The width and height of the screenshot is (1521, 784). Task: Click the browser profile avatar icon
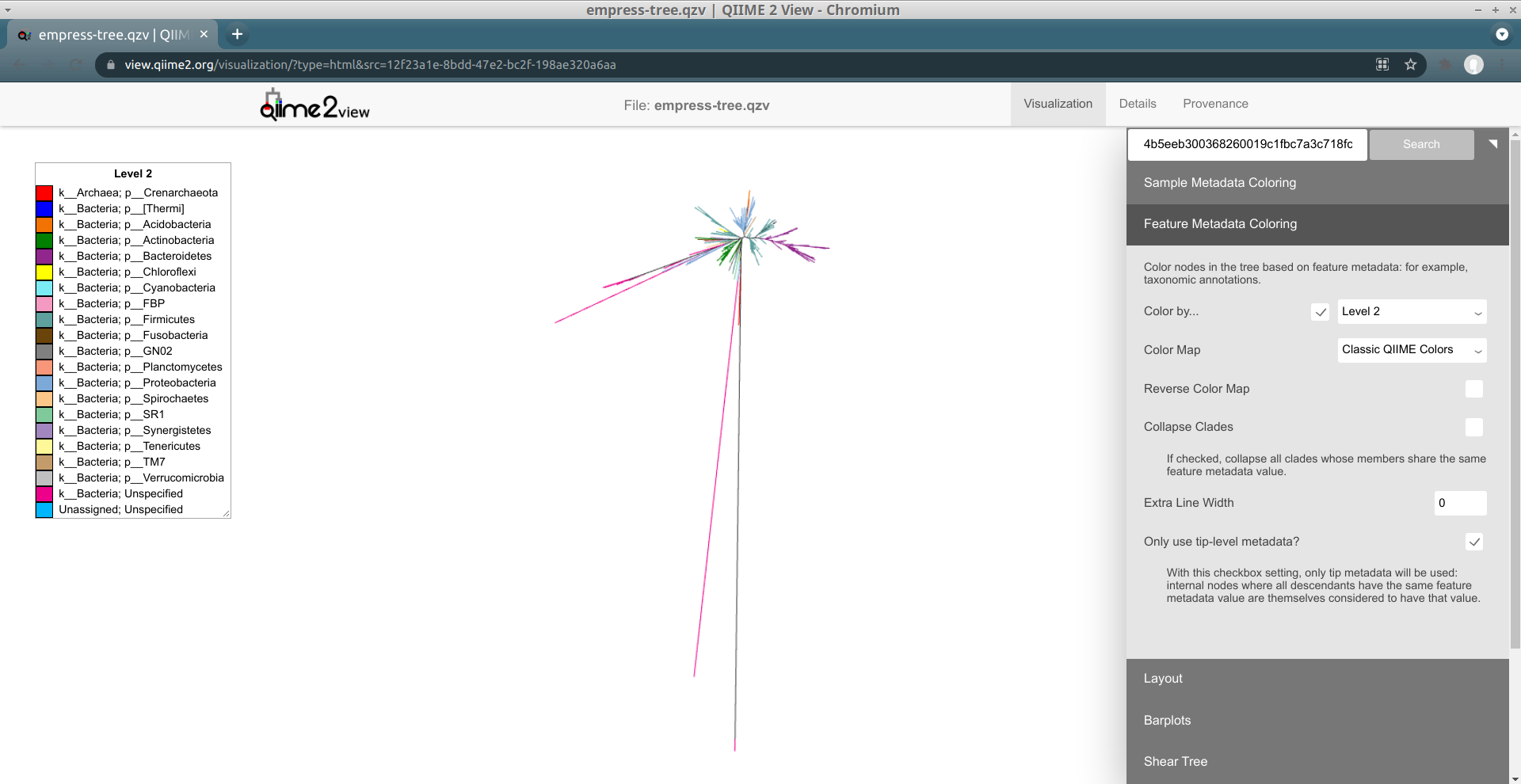pos(1473,65)
